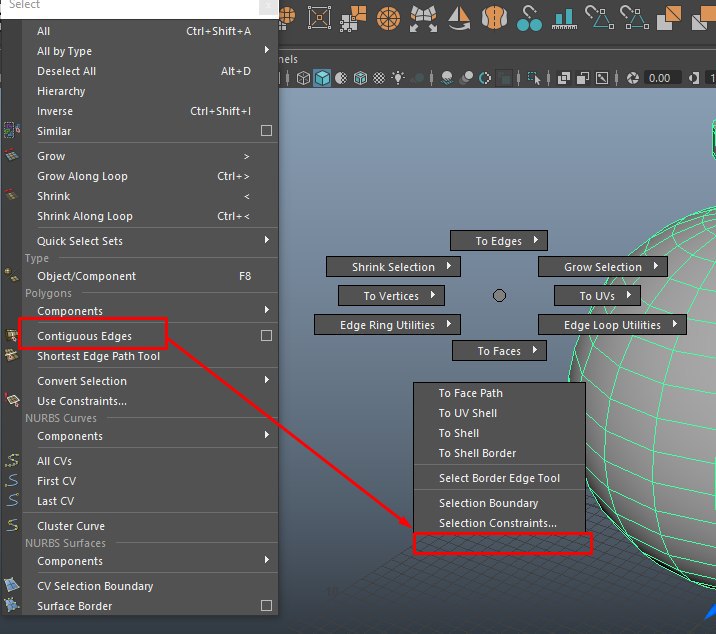Toggle multisample anti-aliasing ring icon
The width and height of the screenshot is (716, 634).
click(x=485, y=79)
